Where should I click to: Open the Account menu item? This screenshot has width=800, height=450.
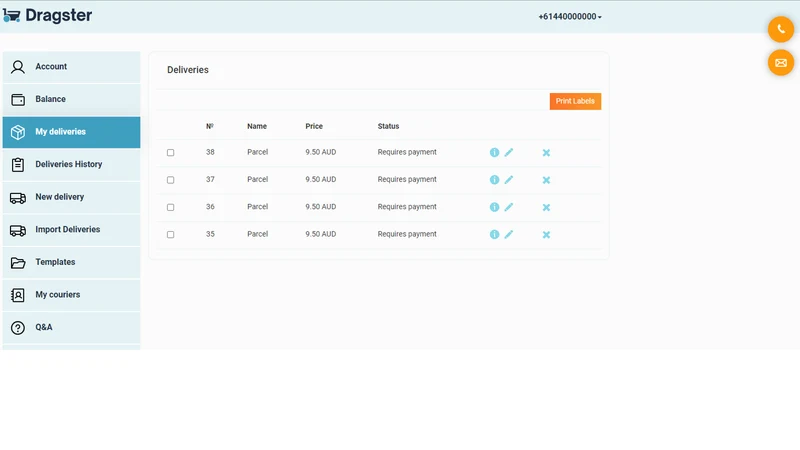coord(71,67)
